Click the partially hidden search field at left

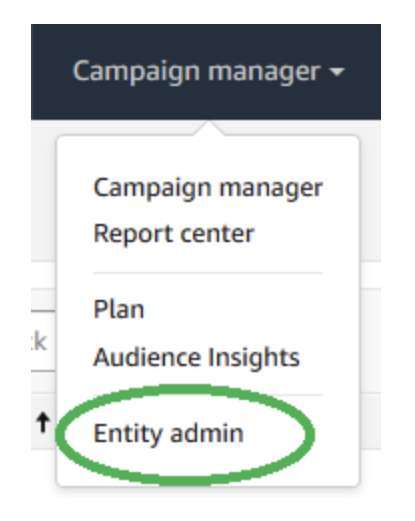pos(43,341)
